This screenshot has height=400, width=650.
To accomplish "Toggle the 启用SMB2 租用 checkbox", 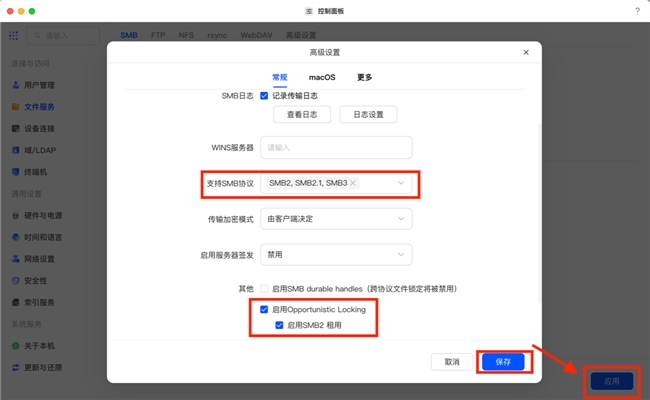I will pos(279,325).
